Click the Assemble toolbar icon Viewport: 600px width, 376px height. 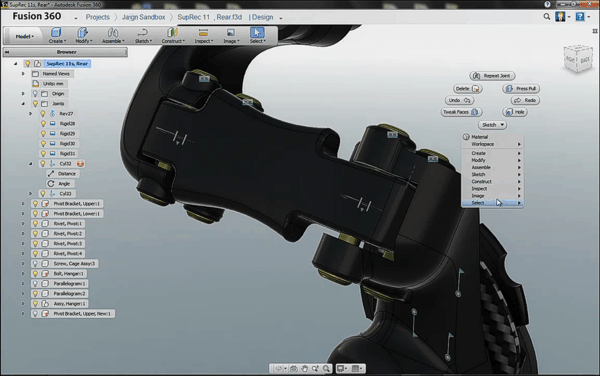pos(113,35)
